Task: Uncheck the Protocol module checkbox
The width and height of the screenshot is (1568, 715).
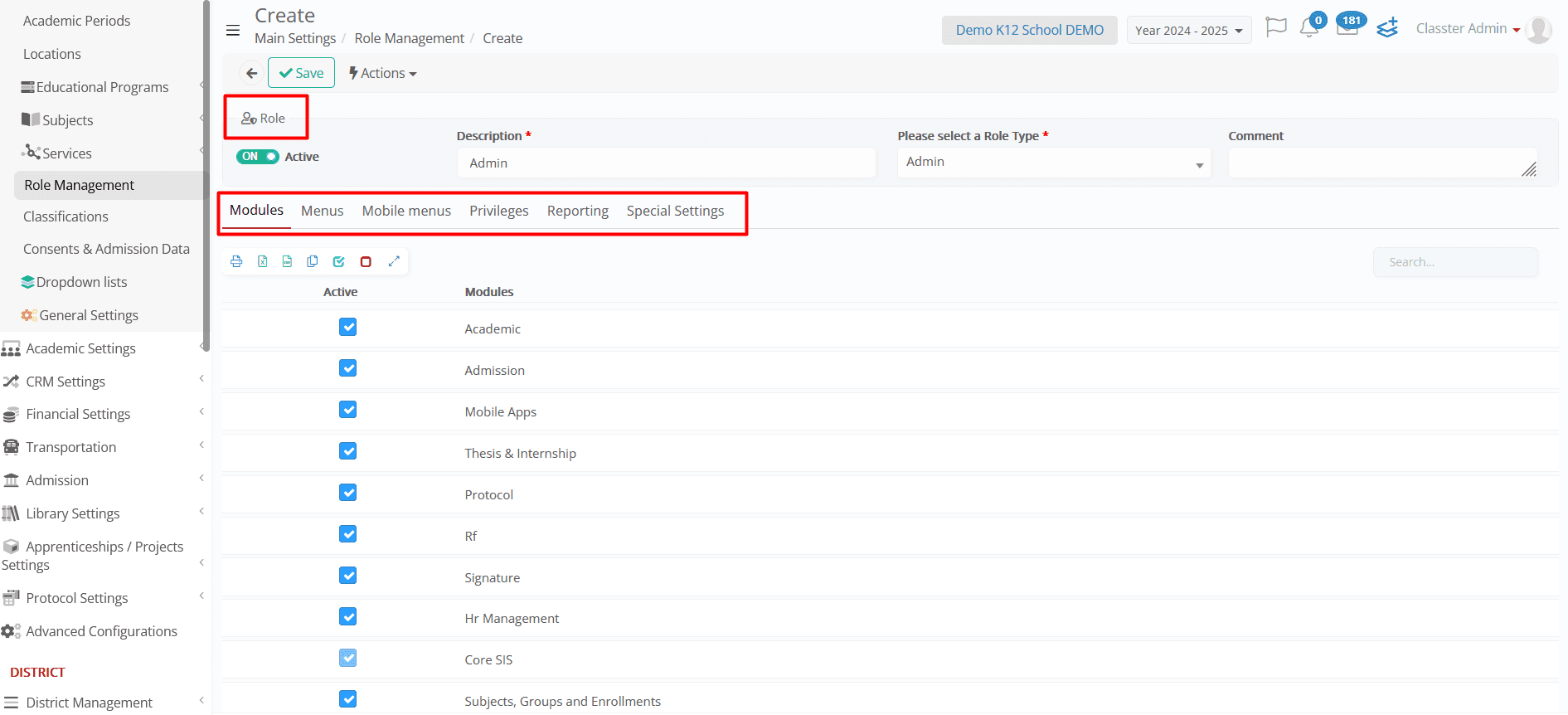Action: click(348, 493)
